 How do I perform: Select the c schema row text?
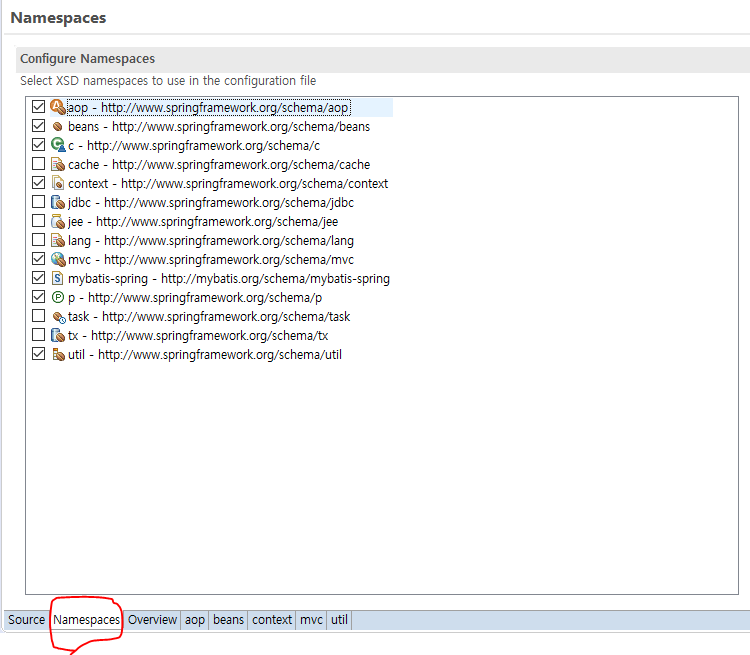pyautogui.click(x=194, y=145)
